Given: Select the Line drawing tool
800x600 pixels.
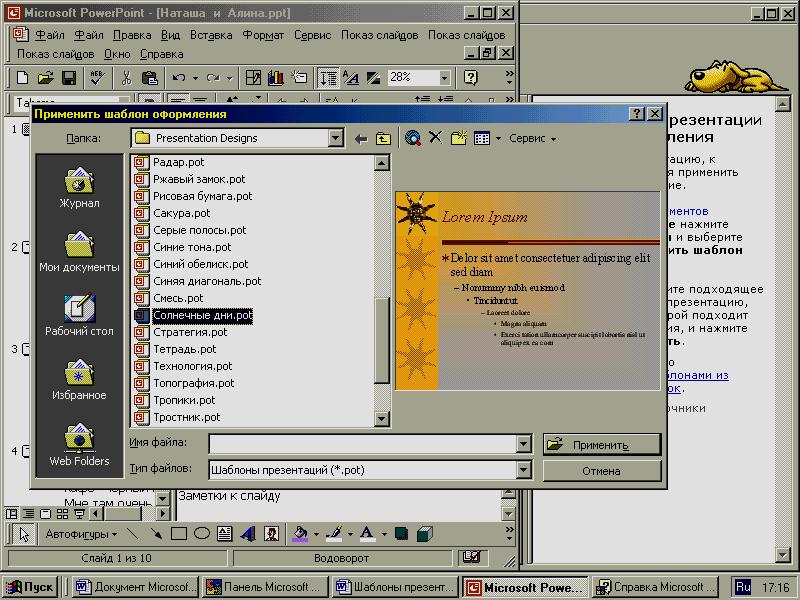Looking at the screenshot, I should [133, 534].
